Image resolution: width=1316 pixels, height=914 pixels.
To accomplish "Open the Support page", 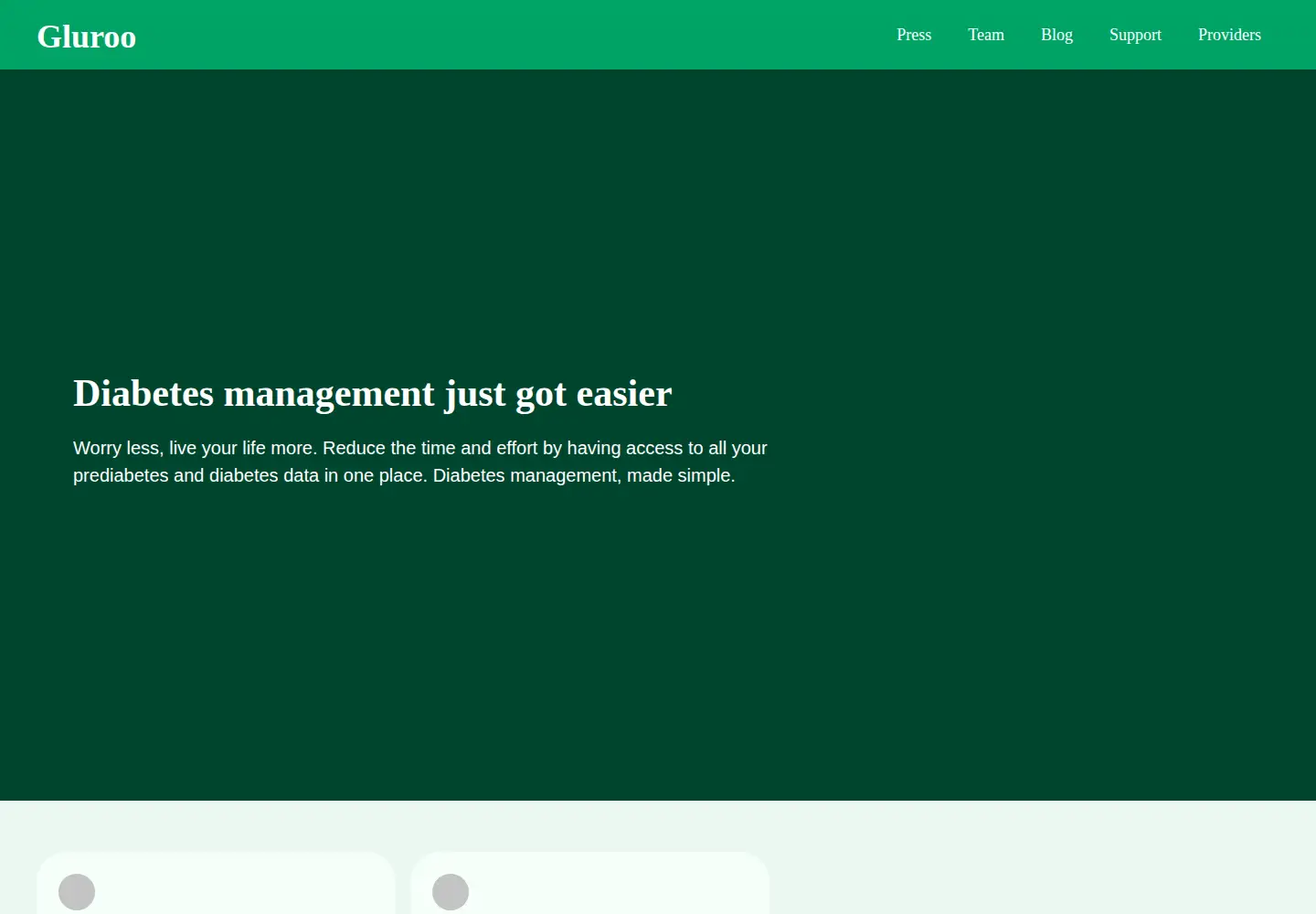I will coord(1135,35).
